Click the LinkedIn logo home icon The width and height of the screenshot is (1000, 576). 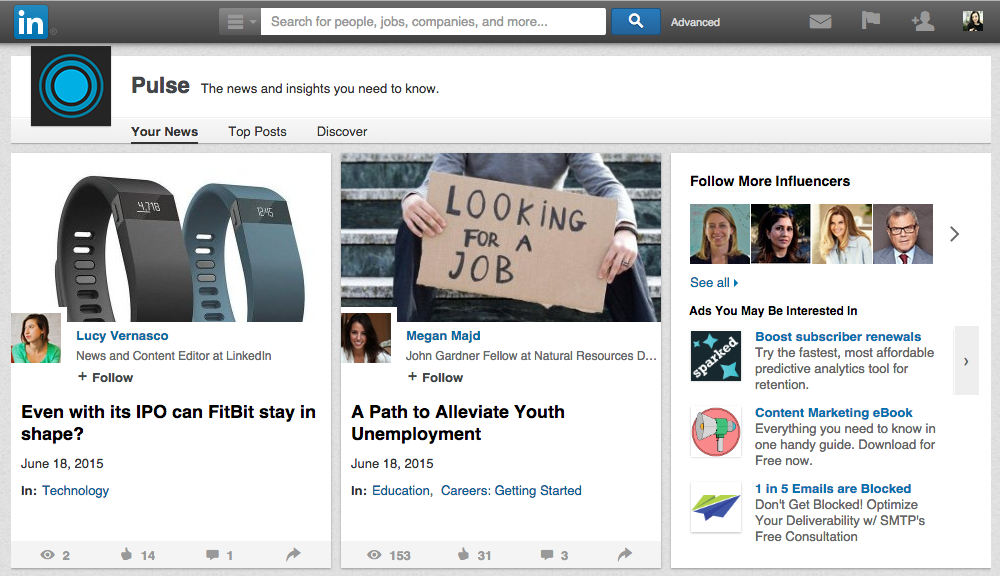point(30,21)
